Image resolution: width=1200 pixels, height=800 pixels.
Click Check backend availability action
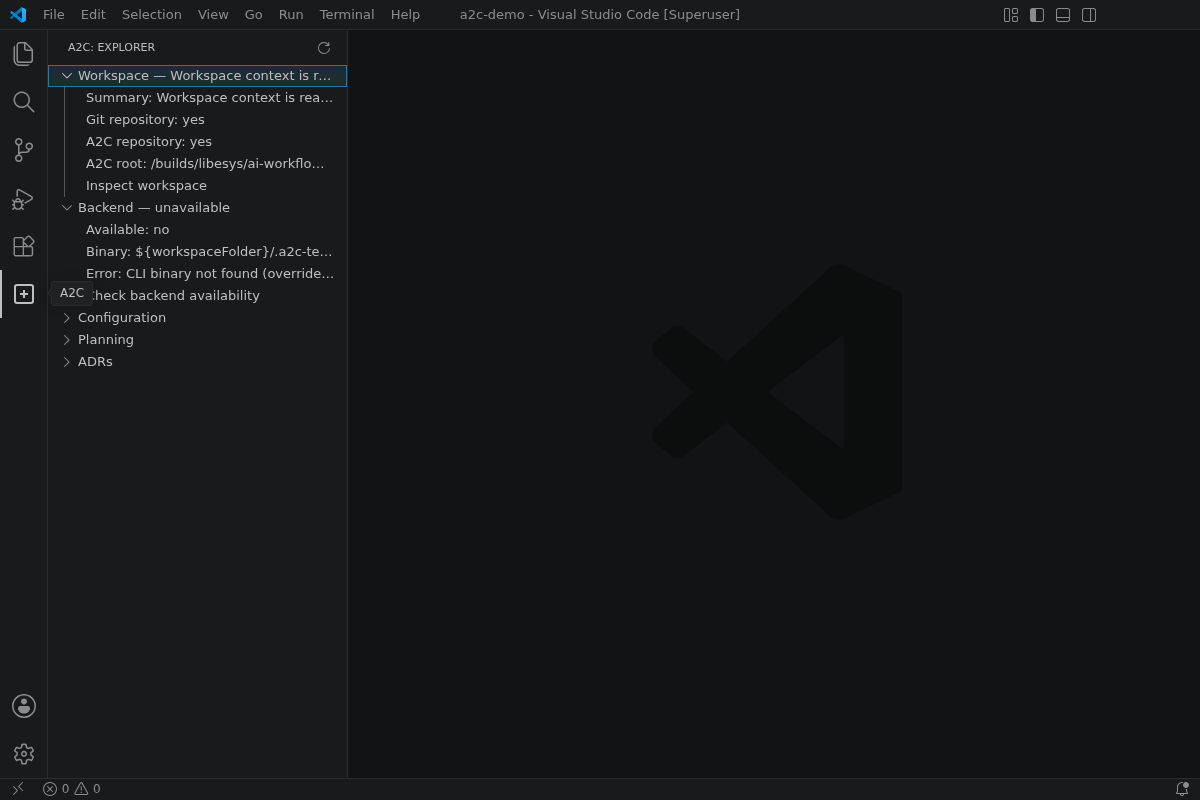(x=197, y=296)
